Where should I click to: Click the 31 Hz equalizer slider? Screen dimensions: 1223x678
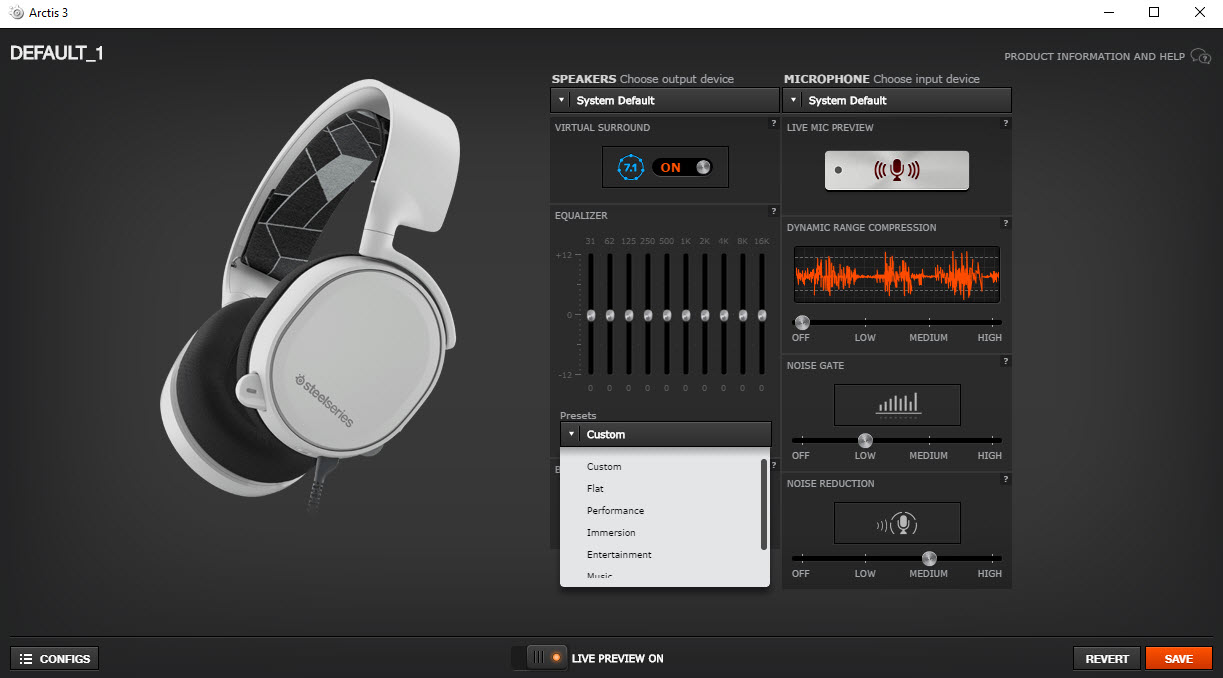(590, 315)
